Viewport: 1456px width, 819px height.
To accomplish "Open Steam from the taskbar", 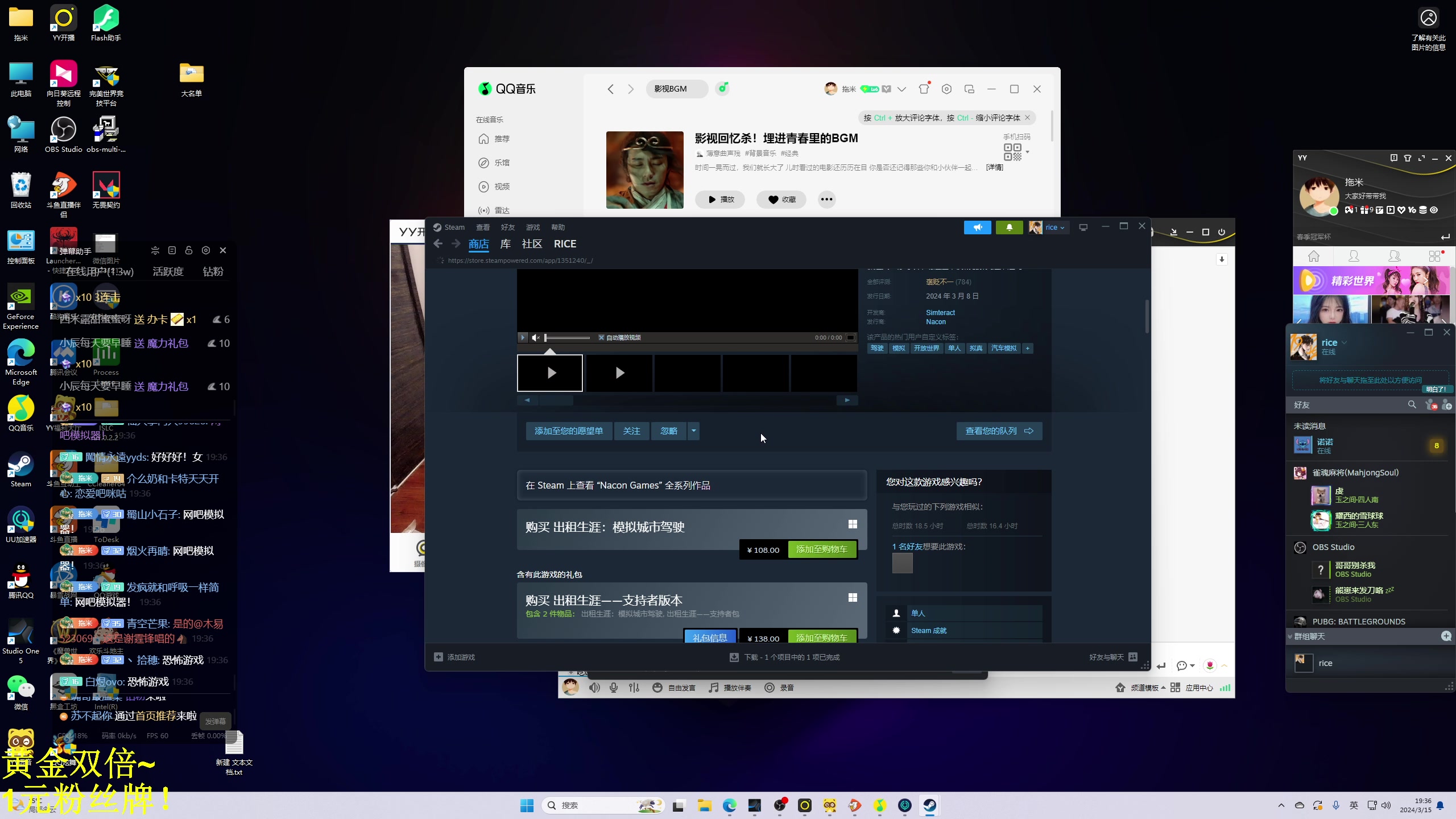I will (x=930, y=805).
